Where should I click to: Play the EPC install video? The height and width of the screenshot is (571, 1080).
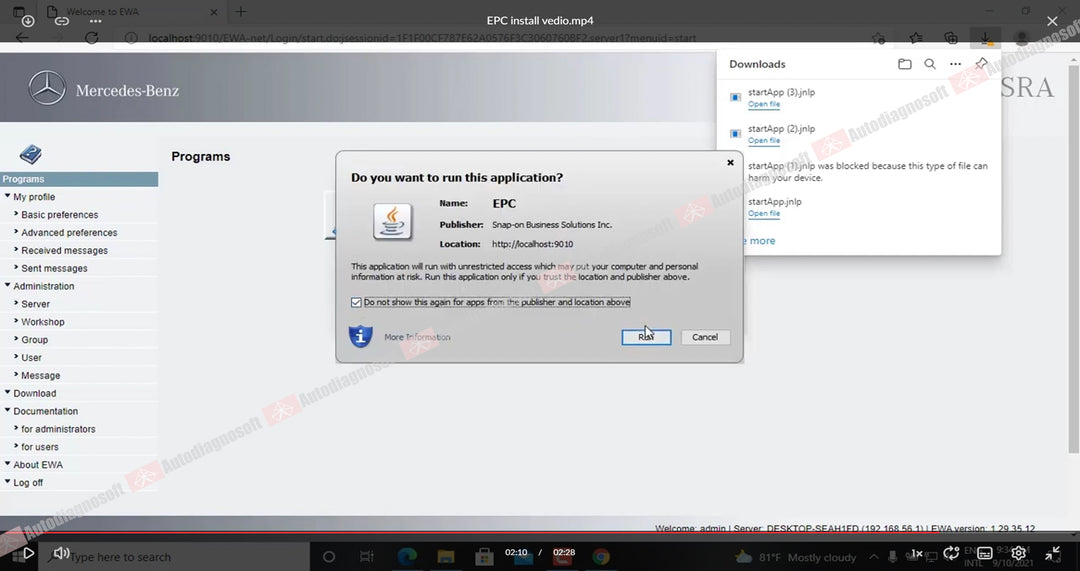pyautogui.click(x=28, y=553)
